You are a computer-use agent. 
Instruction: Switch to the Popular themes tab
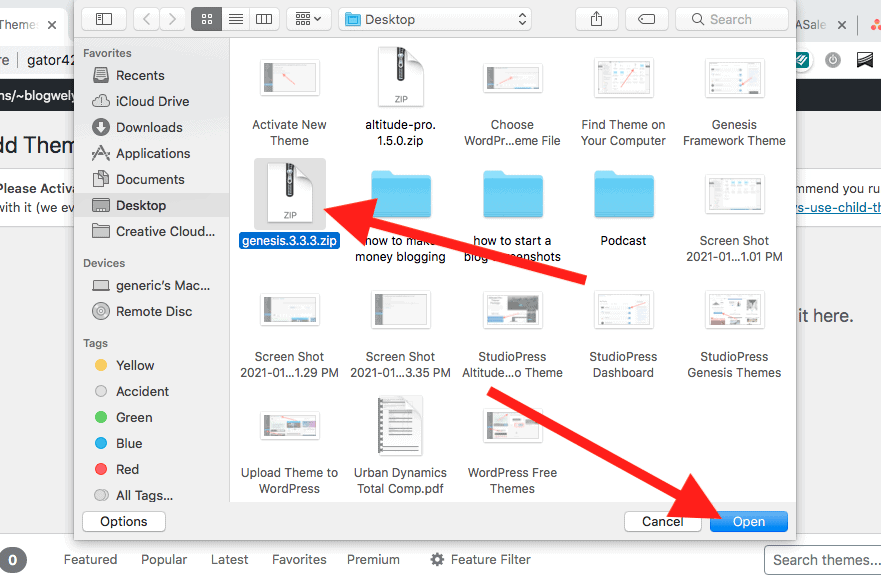pos(164,559)
